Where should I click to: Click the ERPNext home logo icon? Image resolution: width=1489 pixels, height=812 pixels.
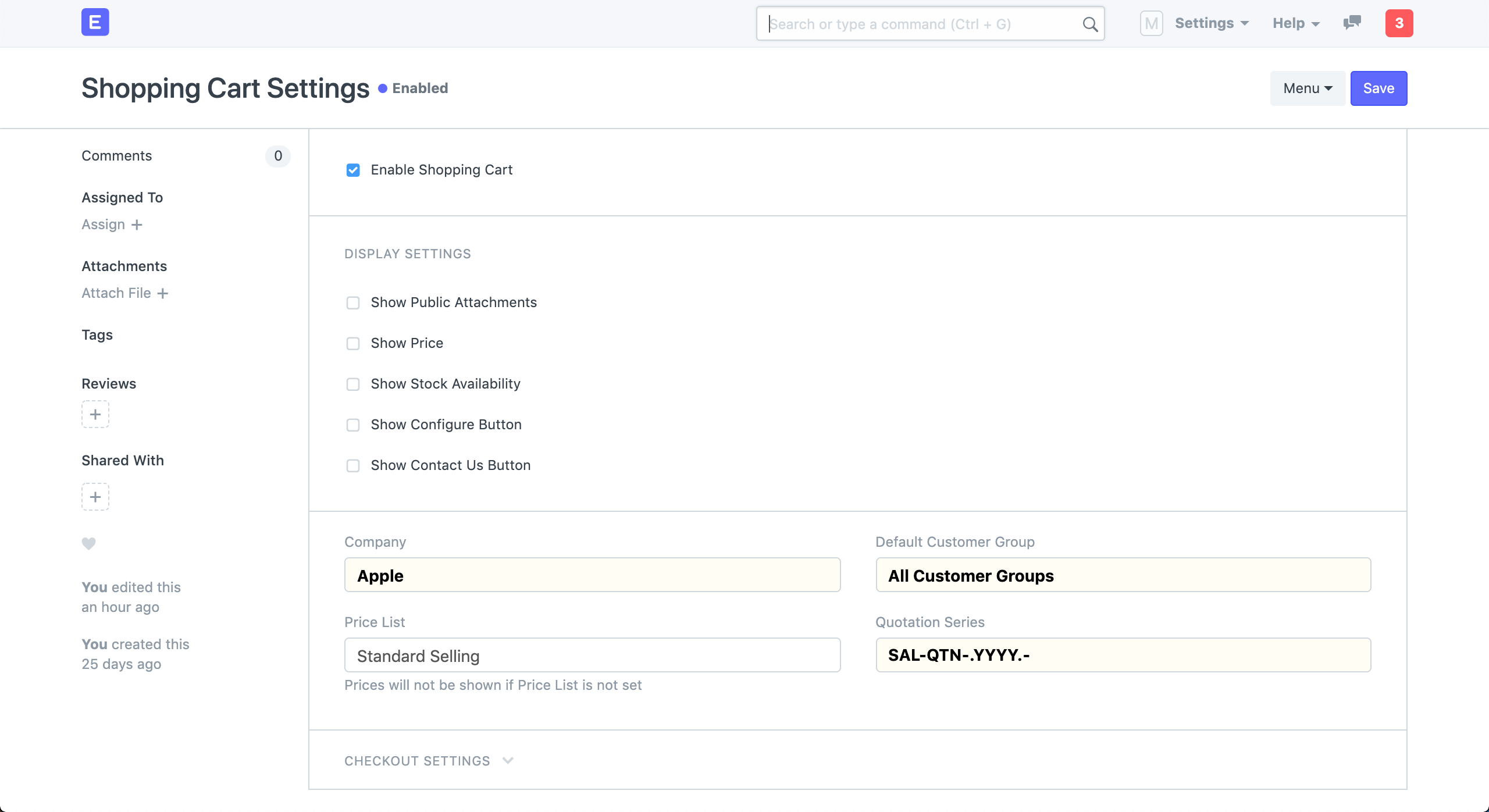pos(95,23)
